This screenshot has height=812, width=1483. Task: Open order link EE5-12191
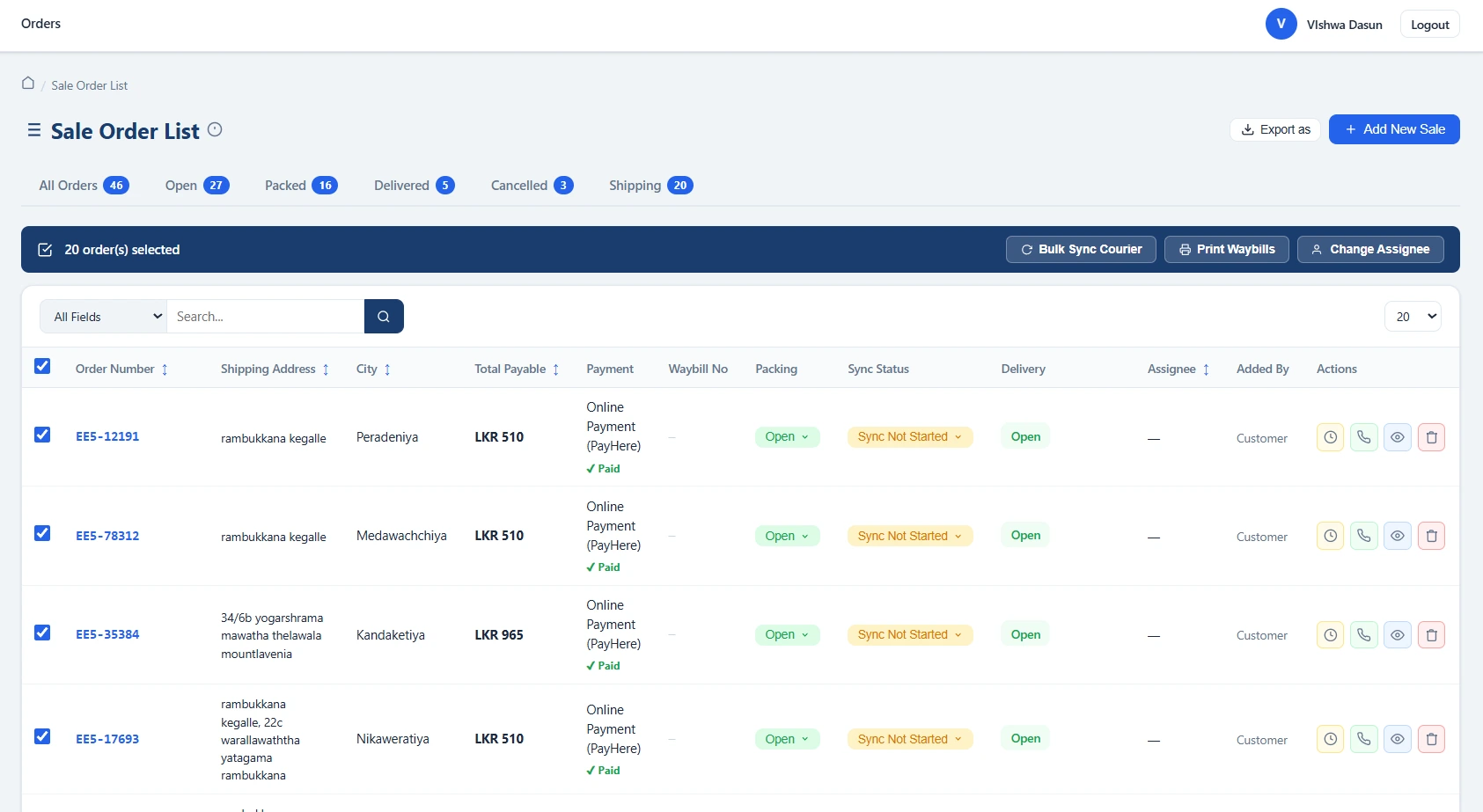click(x=107, y=436)
